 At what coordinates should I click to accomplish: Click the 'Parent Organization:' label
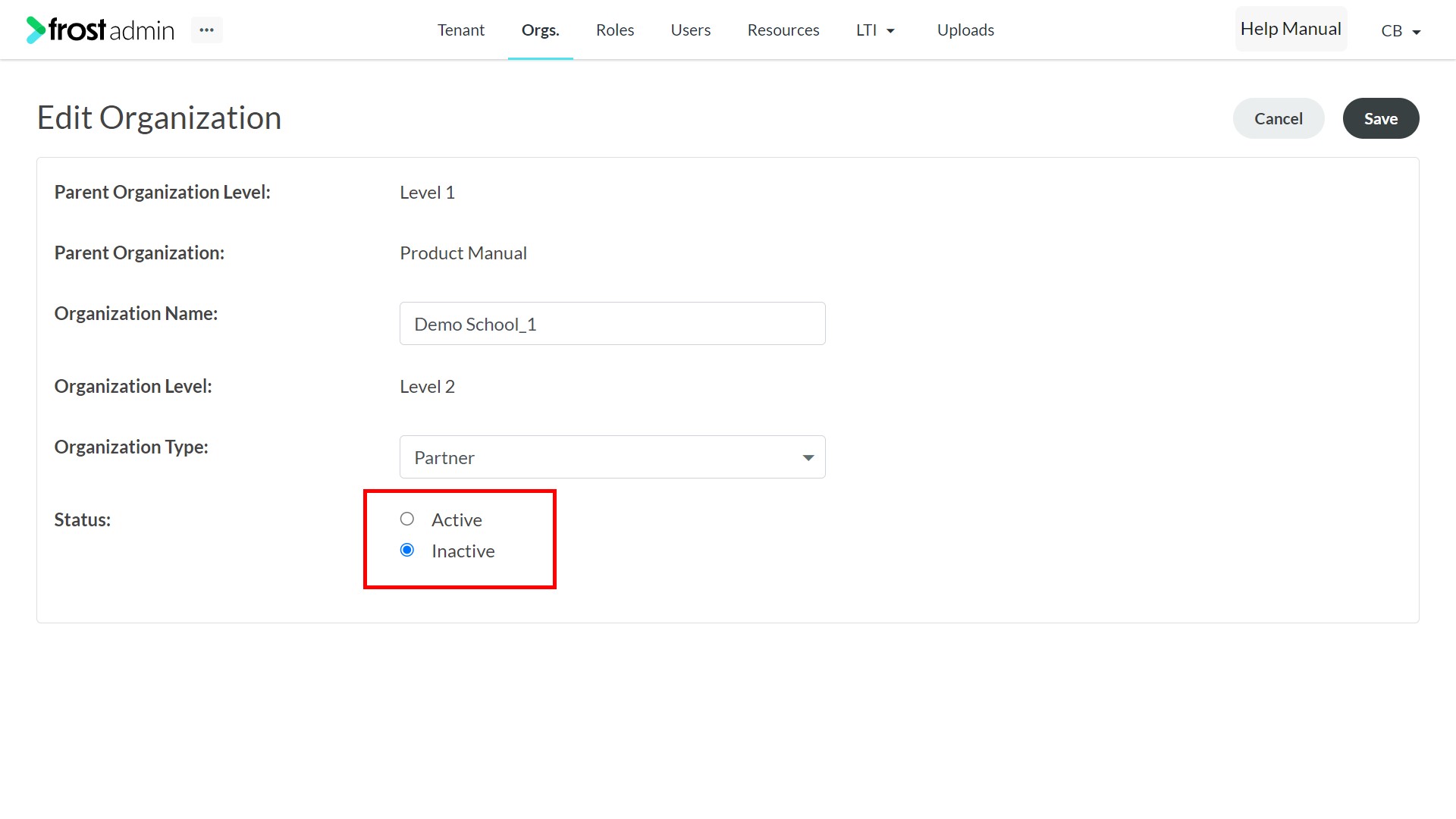pyautogui.click(x=140, y=253)
